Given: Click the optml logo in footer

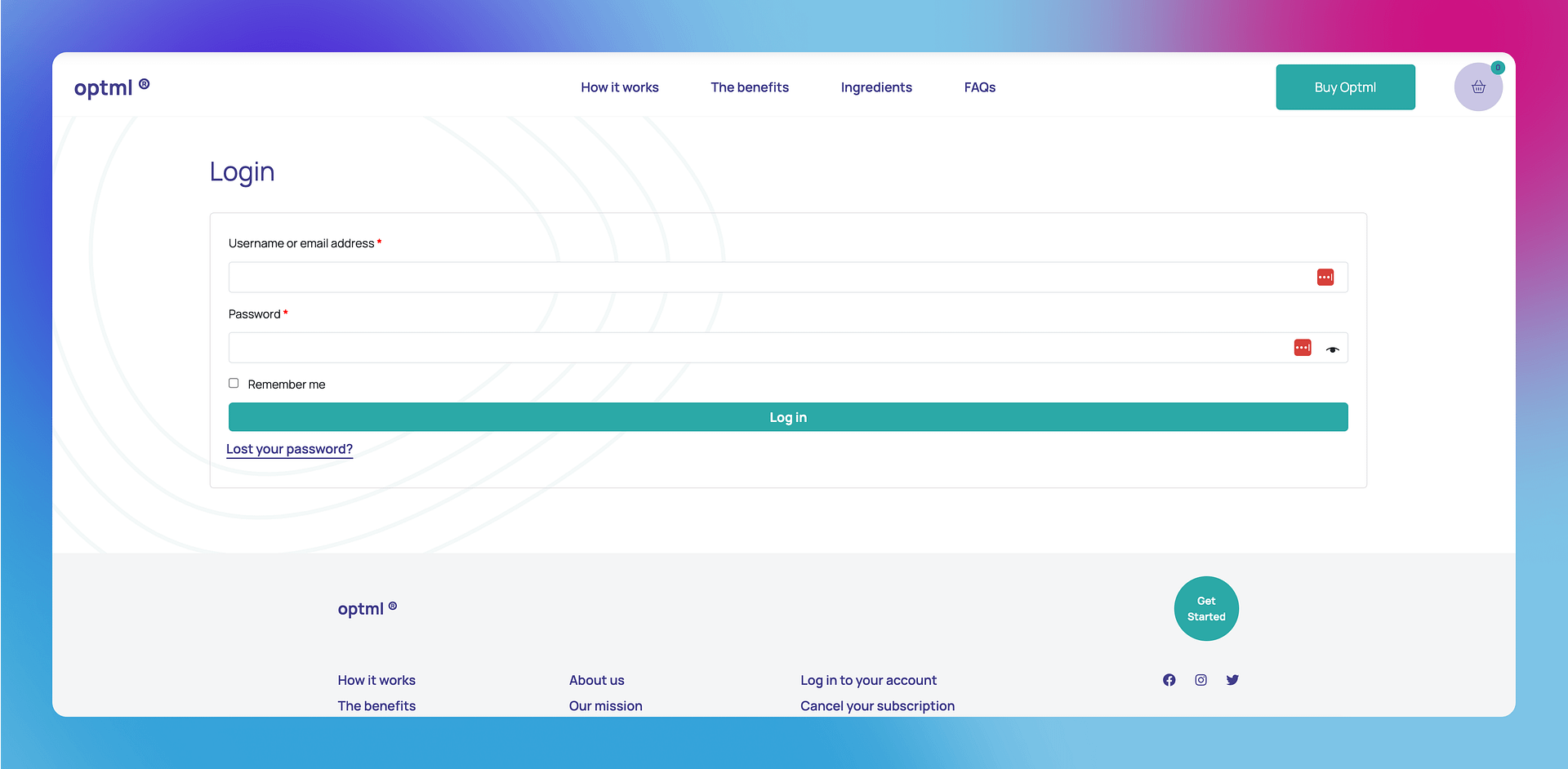Looking at the screenshot, I should click(x=367, y=608).
